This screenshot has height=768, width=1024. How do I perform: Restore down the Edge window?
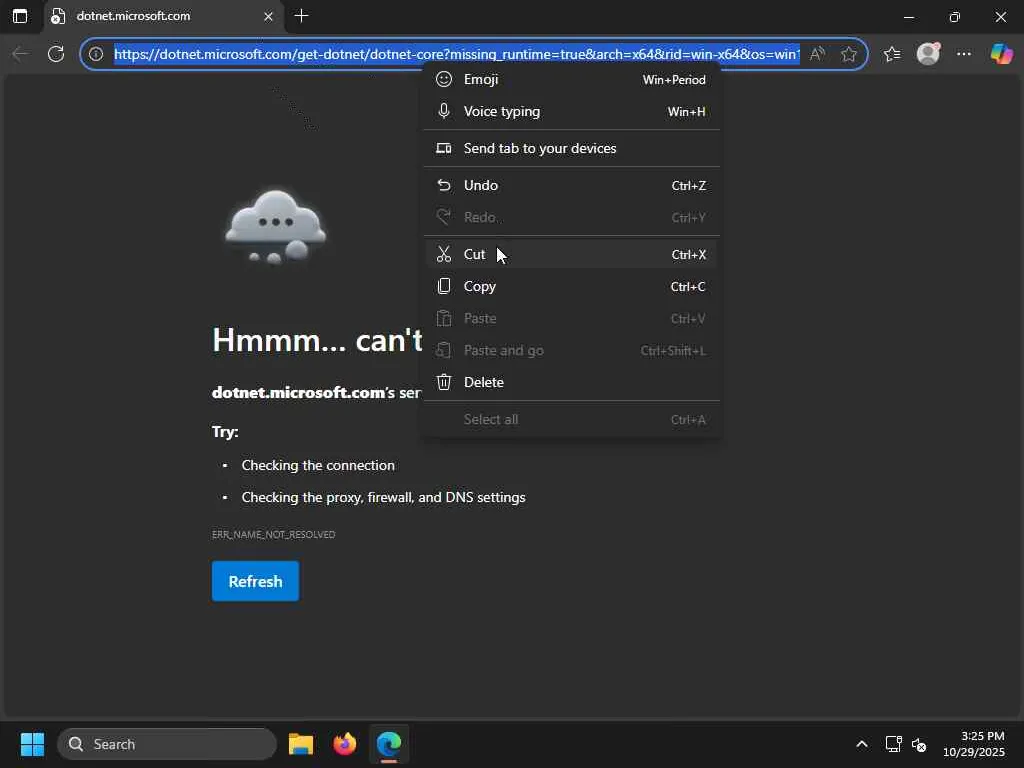(x=955, y=16)
